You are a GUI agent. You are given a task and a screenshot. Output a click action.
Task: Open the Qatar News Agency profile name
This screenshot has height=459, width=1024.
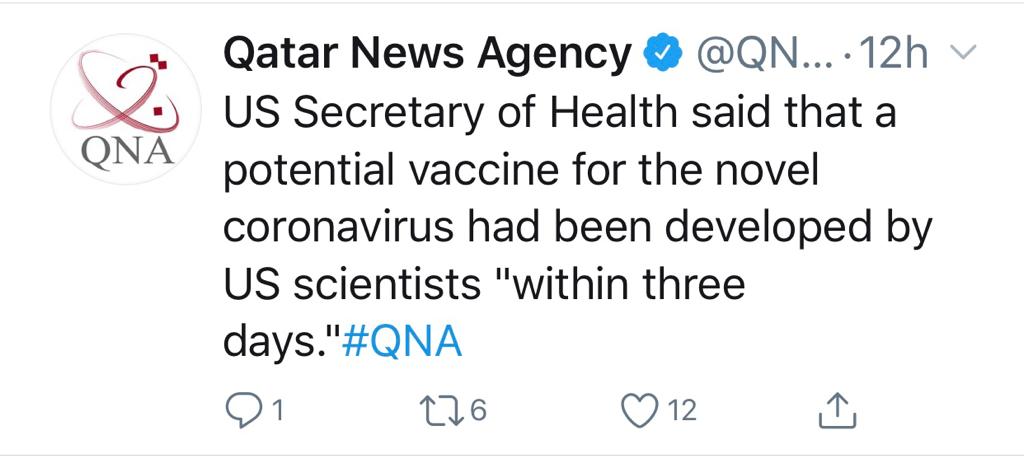[x=430, y=56]
